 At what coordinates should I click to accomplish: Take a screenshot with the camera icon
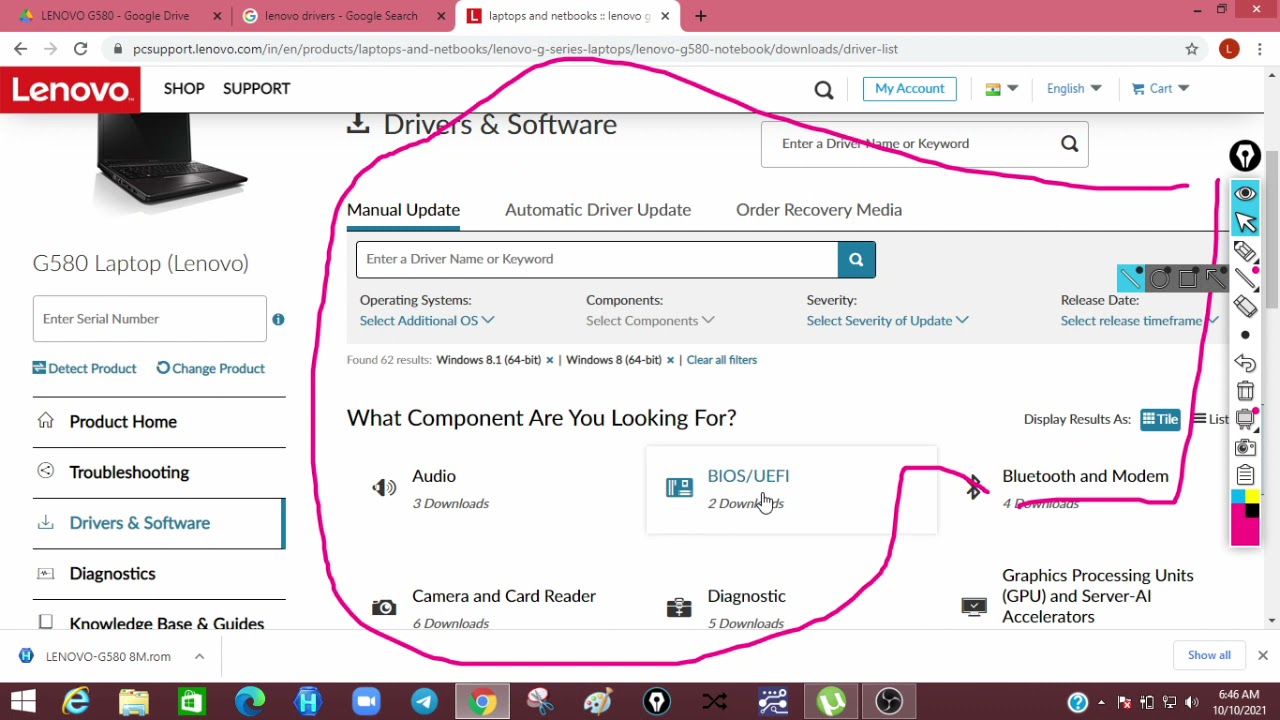pyautogui.click(x=1245, y=447)
